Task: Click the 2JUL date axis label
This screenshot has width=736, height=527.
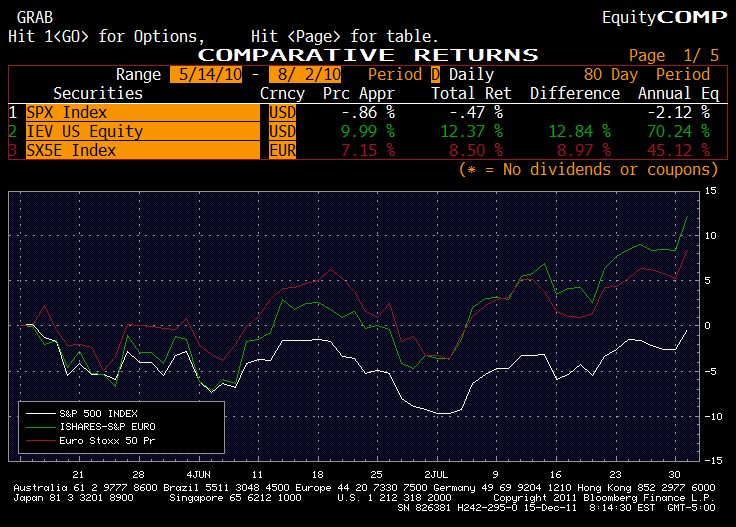Action: click(x=437, y=474)
